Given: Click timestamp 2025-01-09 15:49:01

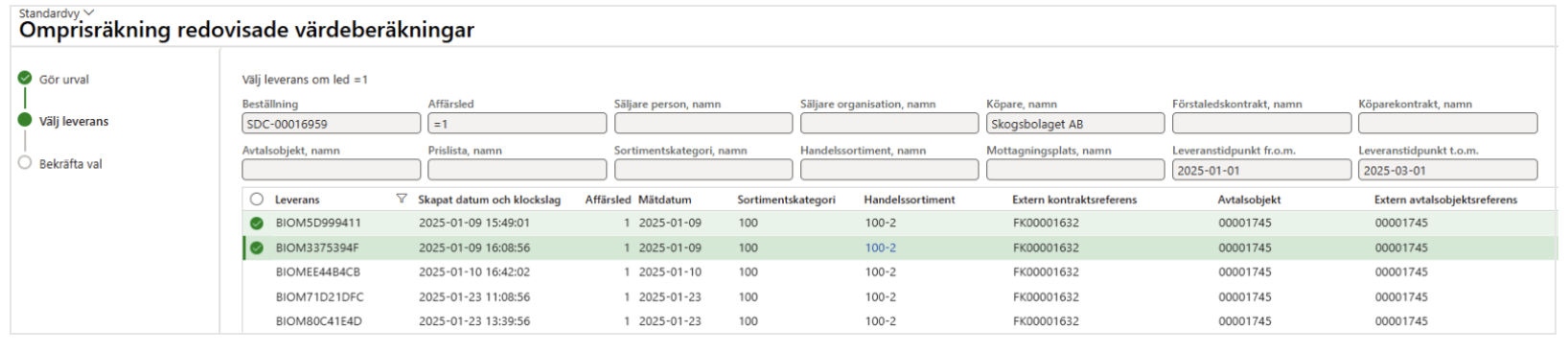Looking at the screenshot, I should (x=474, y=223).
